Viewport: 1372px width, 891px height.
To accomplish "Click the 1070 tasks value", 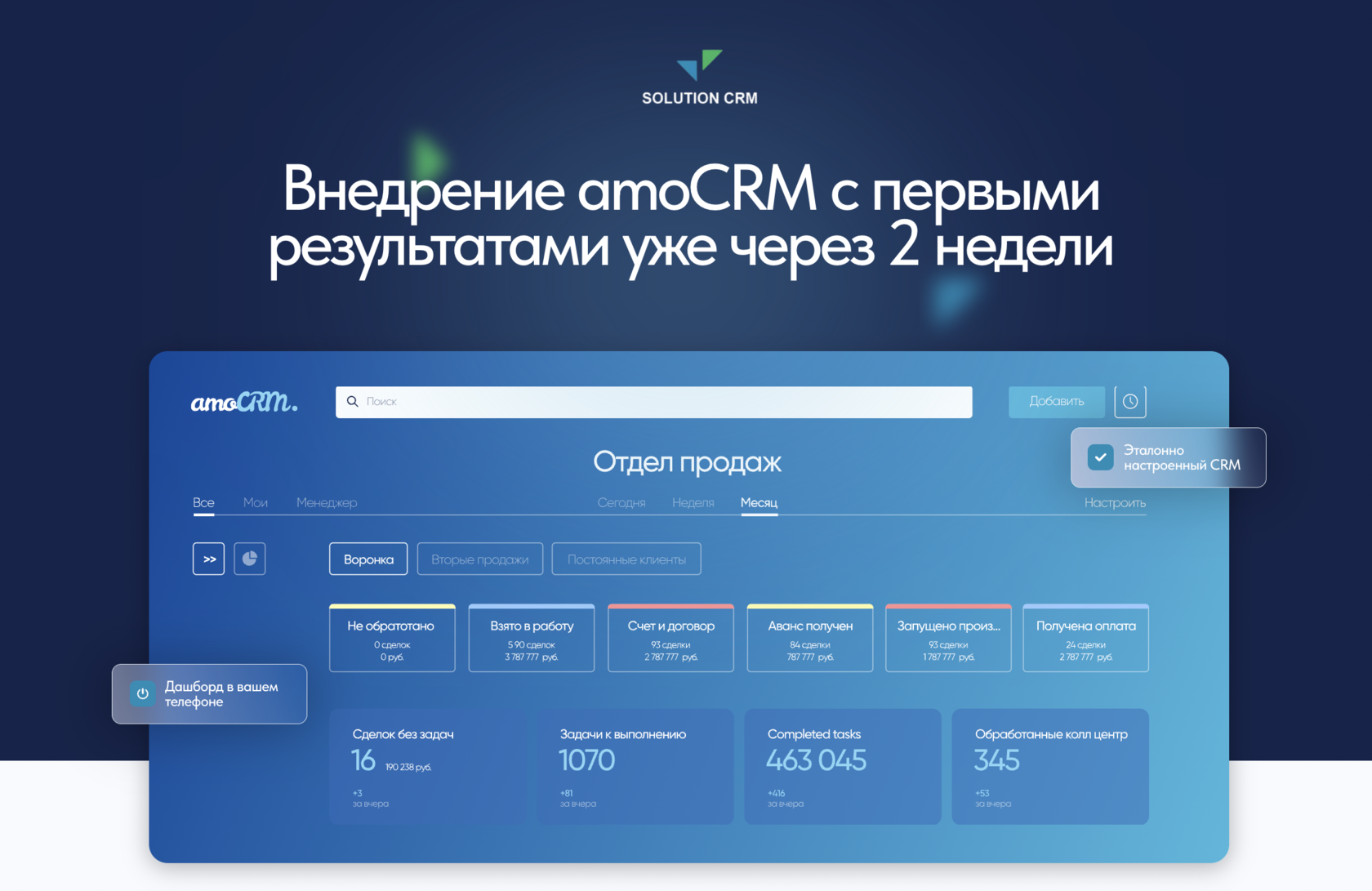I will (x=587, y=761).
